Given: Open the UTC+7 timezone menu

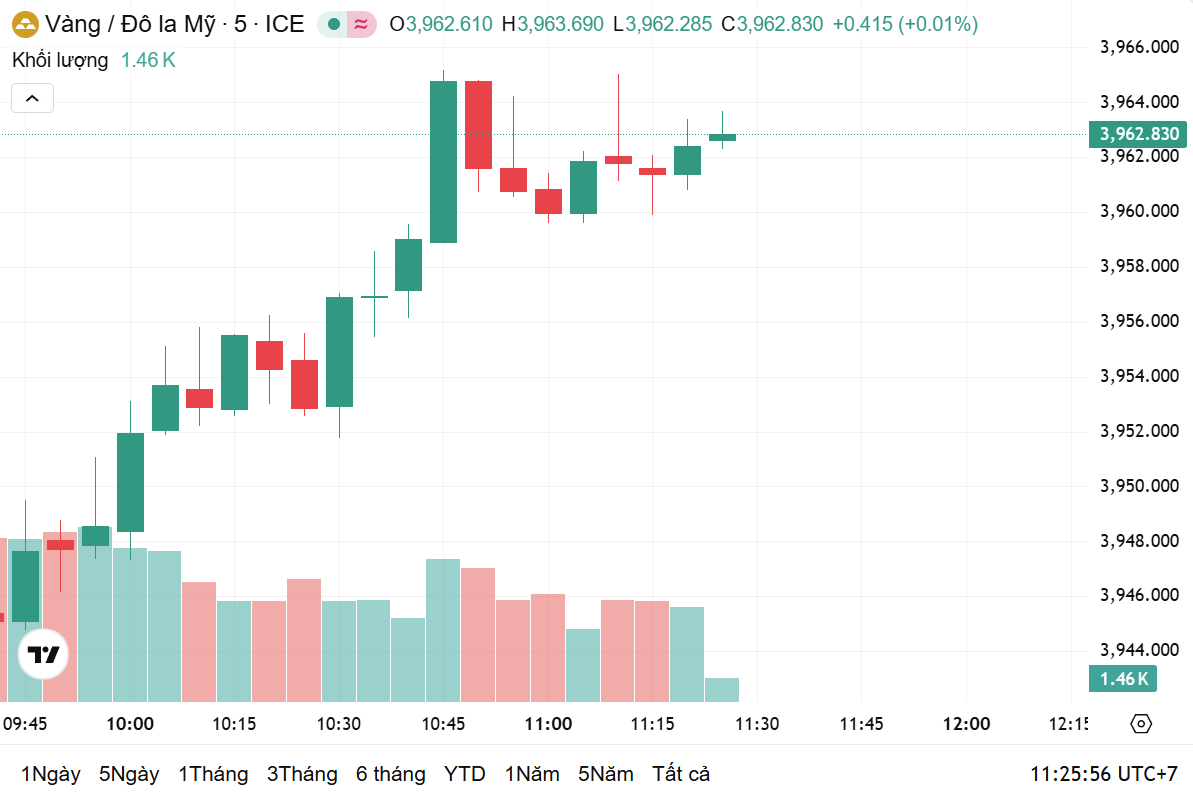Looking at the screenshot, I should click(x=1104, y=774).
